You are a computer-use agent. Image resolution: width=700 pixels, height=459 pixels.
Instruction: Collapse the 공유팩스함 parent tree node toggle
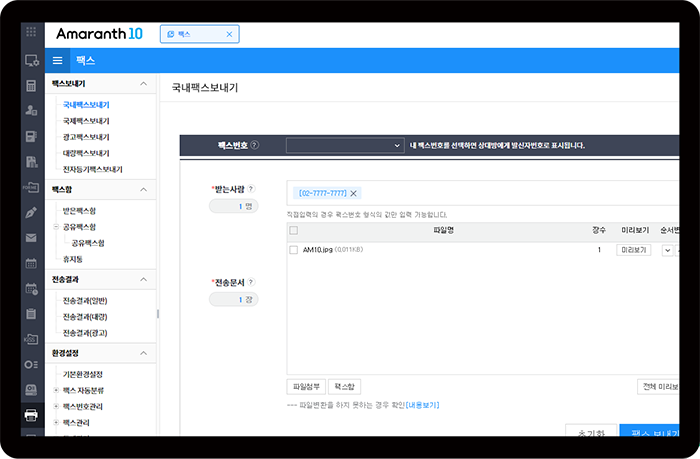(56, 227)
